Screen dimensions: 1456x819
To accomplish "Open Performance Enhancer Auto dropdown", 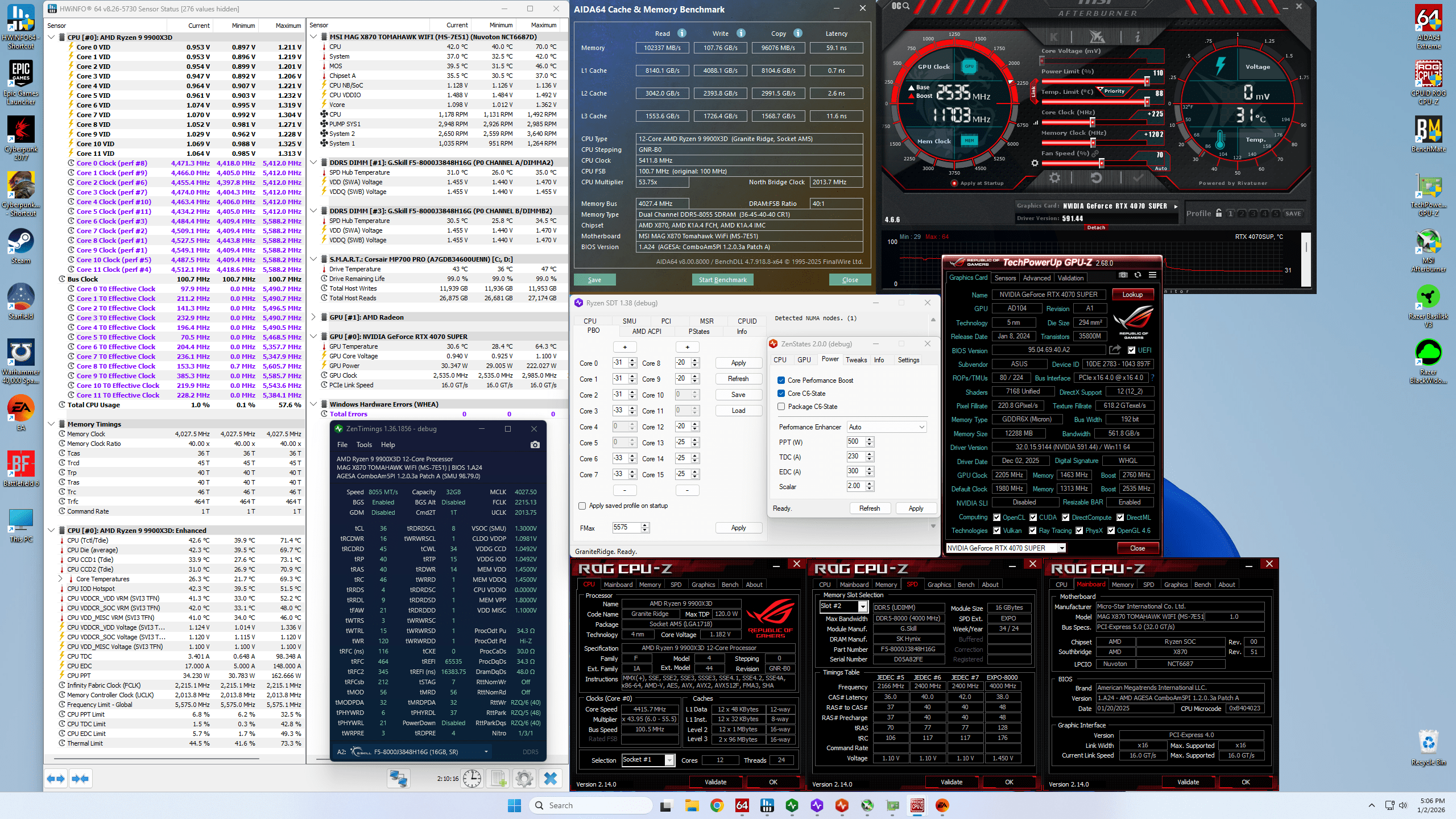I will coord(886,427).
